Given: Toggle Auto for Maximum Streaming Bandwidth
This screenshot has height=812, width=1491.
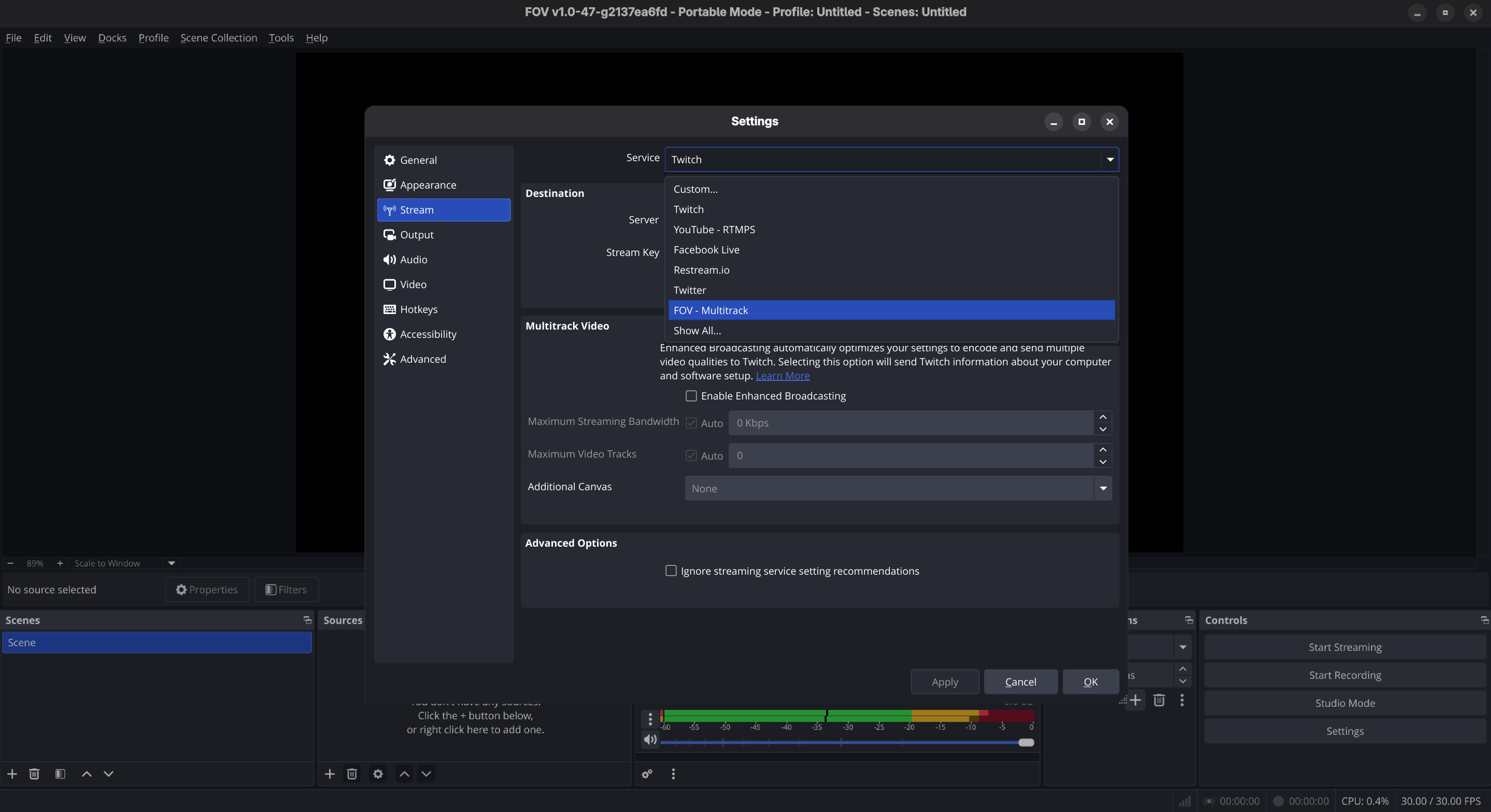Looking at the screenshot, I should [691, 423].
